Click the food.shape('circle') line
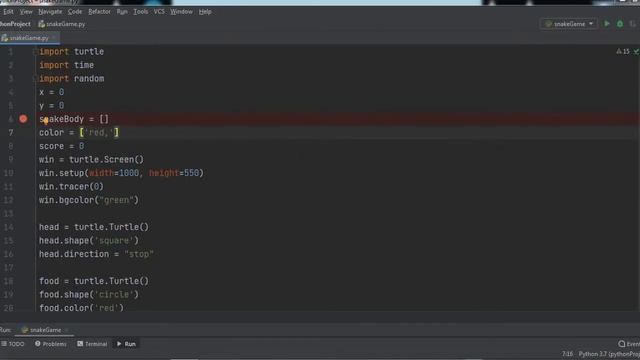Viewport: 640px width, 360px height. coord(89,294)
